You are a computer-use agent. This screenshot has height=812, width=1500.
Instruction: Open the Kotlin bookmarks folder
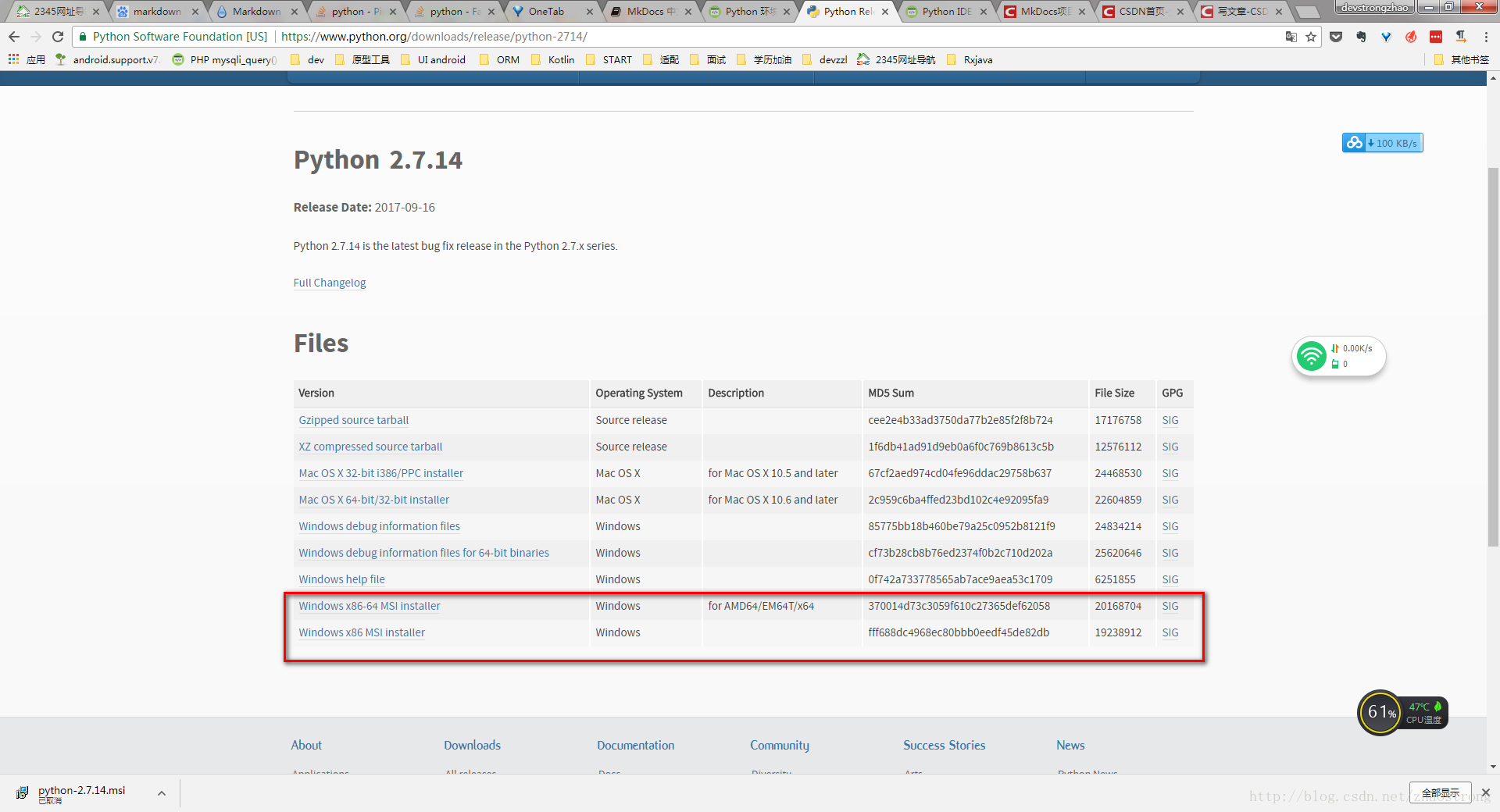coord(553,59)
